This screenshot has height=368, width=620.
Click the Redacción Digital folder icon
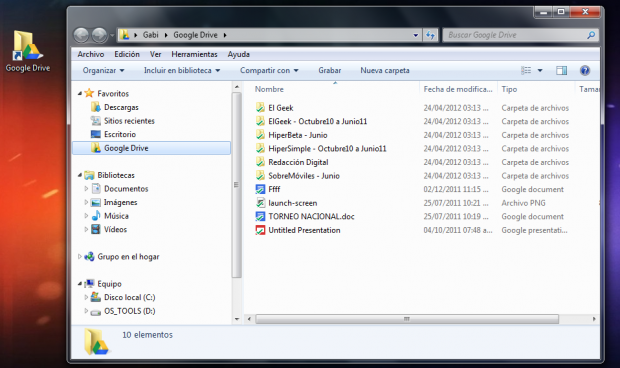pos(260,162)
